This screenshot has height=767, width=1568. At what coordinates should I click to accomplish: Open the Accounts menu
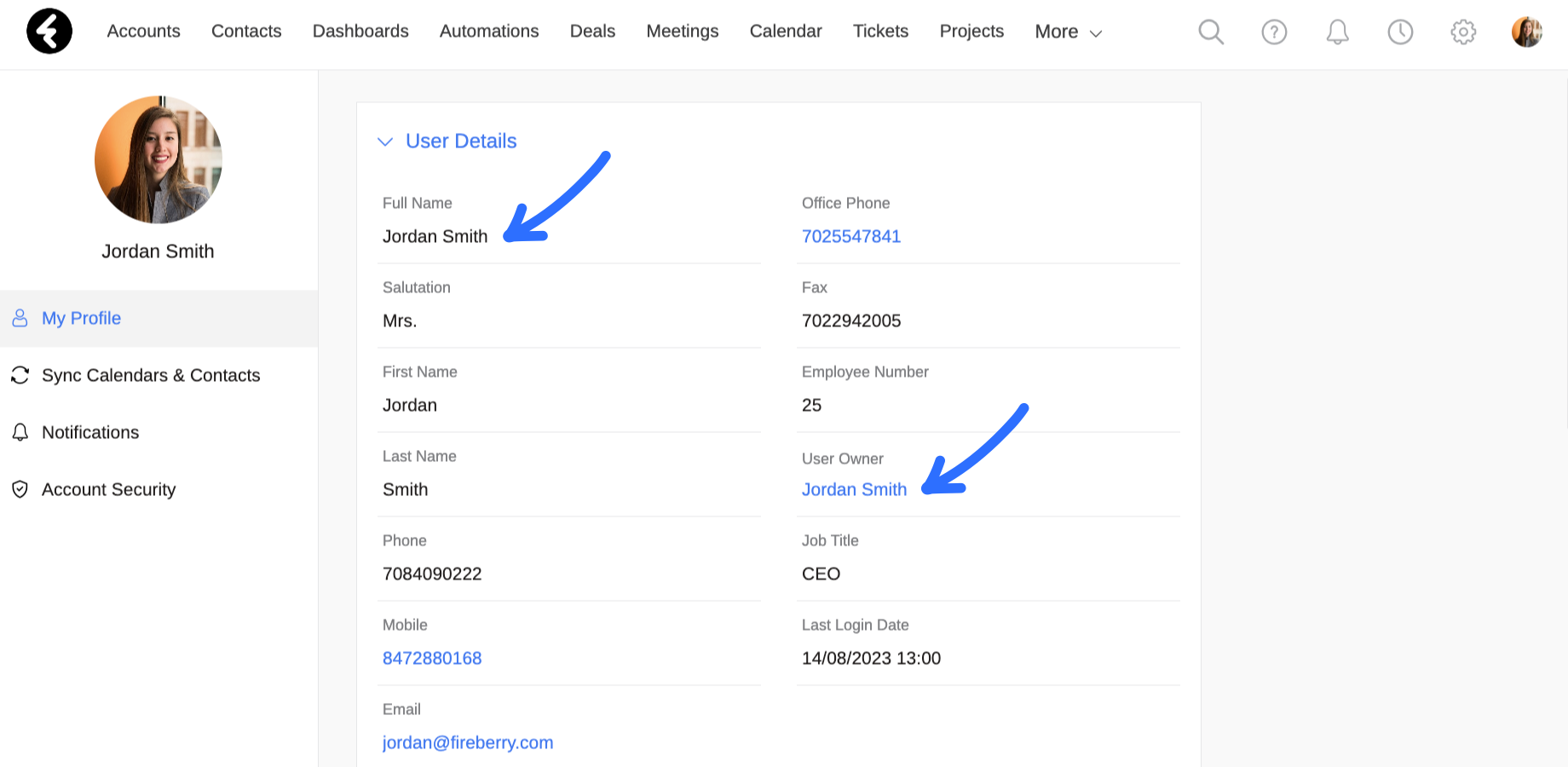click(x=144, y=31)
